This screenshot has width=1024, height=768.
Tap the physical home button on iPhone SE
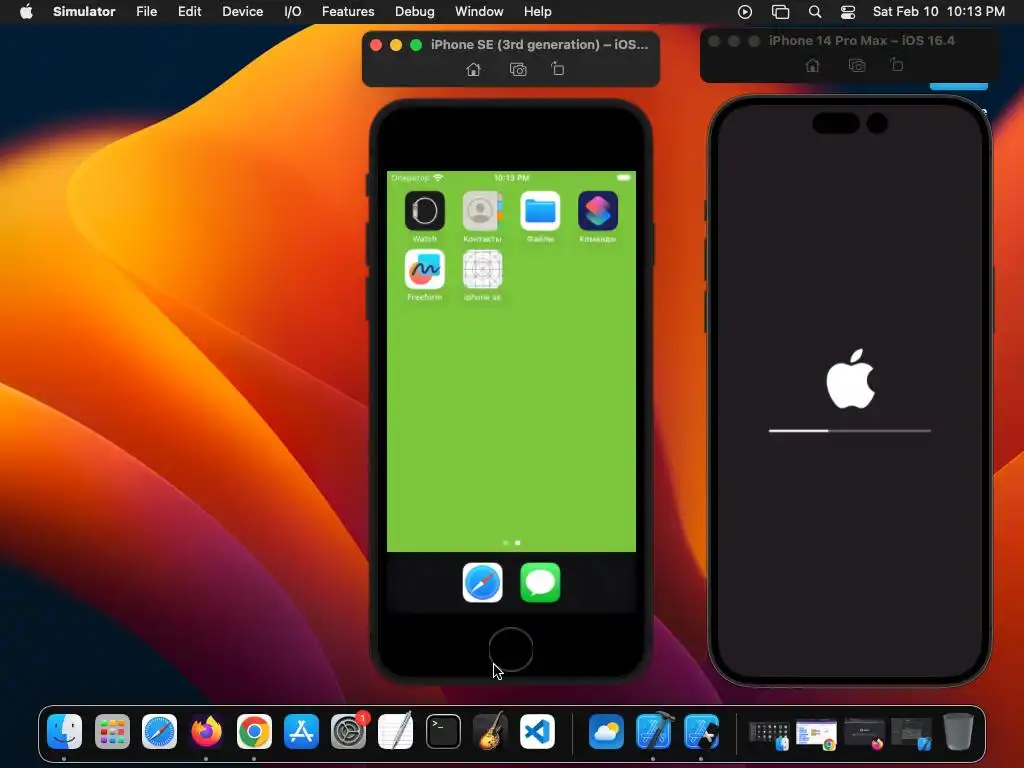[x=511, y=649]
